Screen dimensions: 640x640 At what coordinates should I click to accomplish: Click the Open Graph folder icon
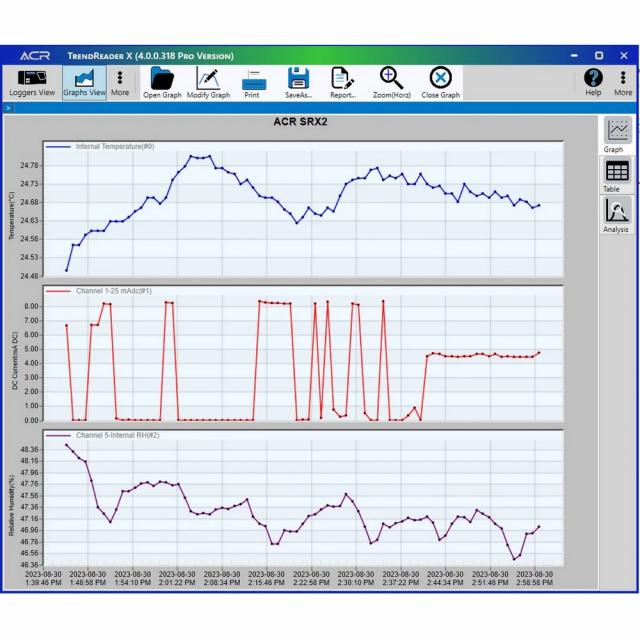point(162,78)
